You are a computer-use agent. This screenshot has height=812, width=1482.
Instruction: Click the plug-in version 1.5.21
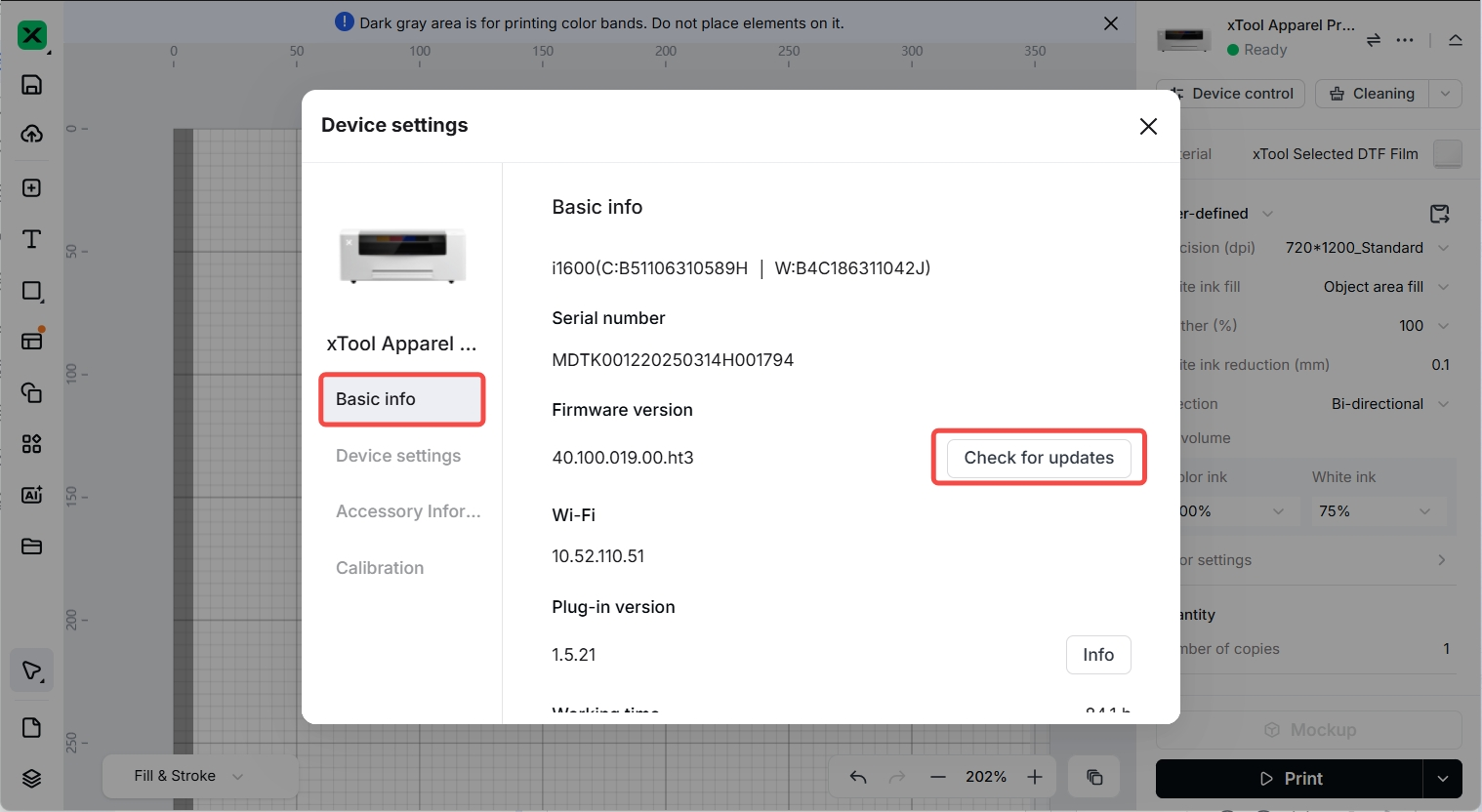coord(574,655)
